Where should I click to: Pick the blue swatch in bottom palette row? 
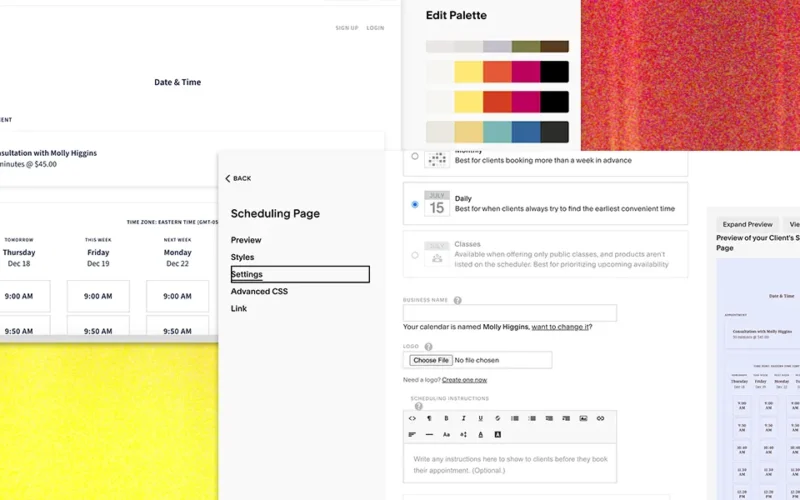[526, 132]
